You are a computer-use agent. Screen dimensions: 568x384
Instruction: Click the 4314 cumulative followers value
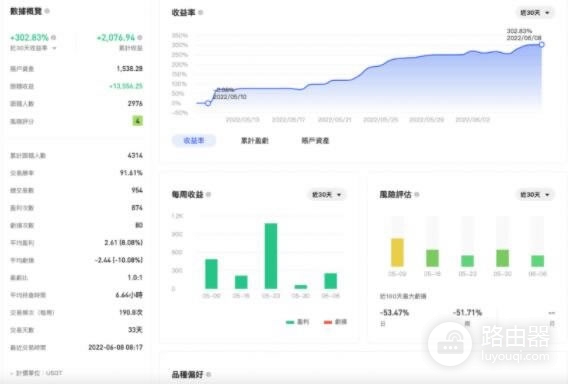[x=135, y=155]
